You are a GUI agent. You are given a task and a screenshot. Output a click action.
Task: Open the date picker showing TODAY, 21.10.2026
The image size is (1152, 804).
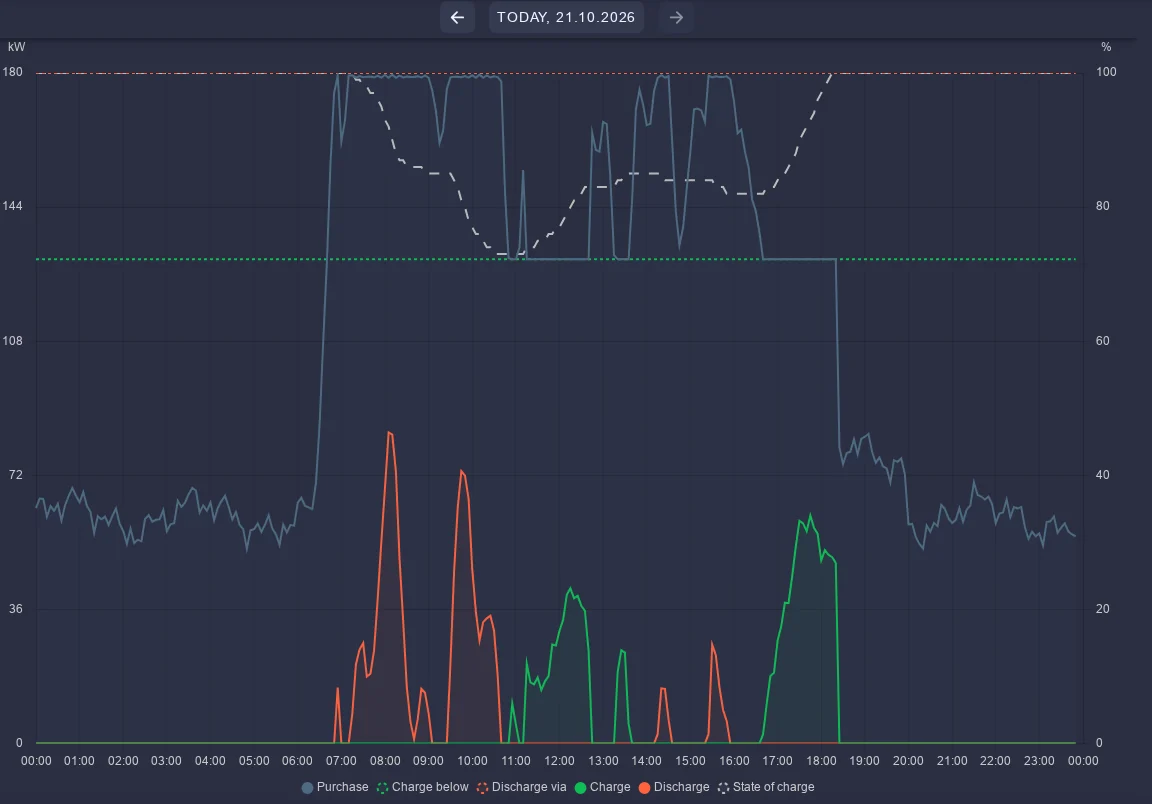click(566, 17)
